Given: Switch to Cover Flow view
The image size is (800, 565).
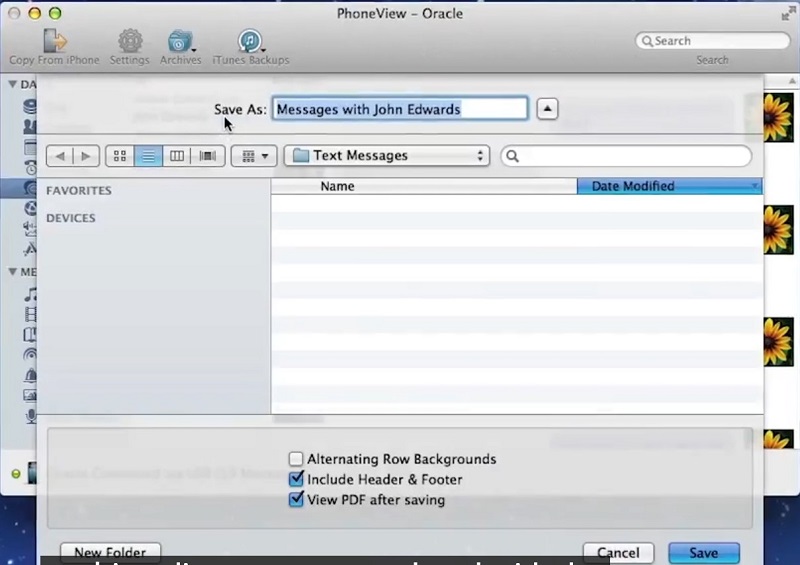Looking at the screenshot, I should [x=207, y=156].
